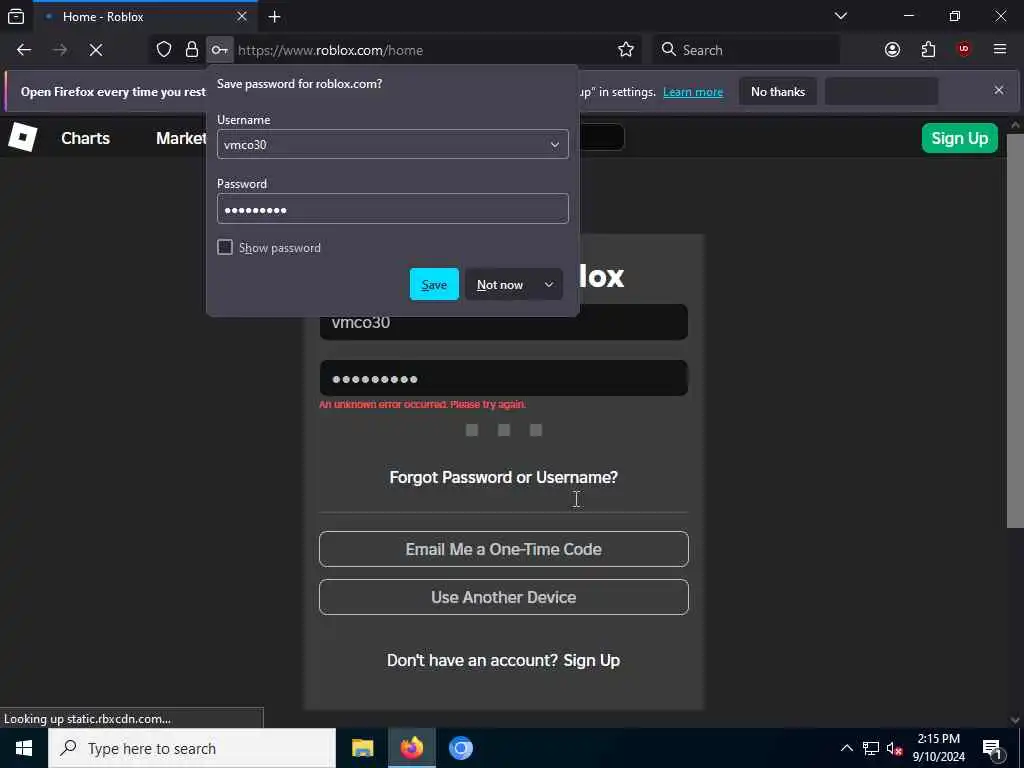Open the Windows Start menu
The width and height of the screenshot is (1024, 768).
tap(24, 748)
